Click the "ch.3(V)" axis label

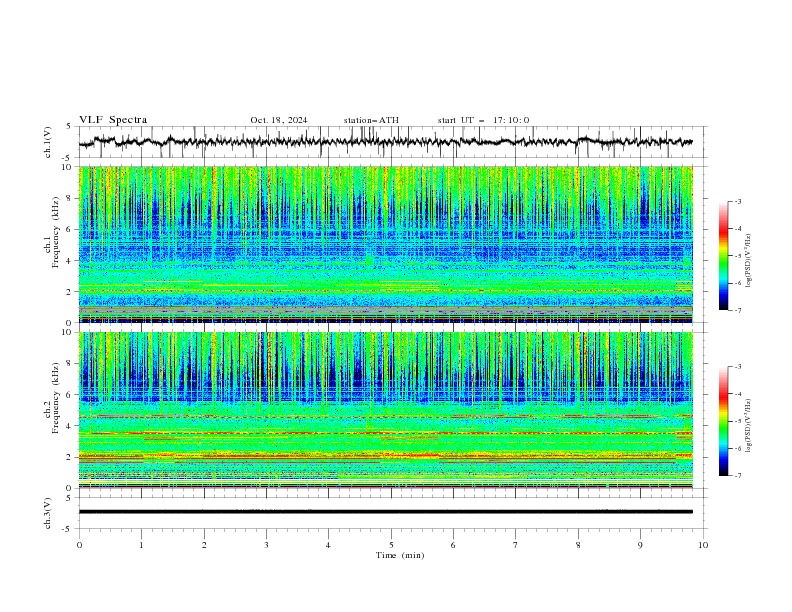point(48,513)
